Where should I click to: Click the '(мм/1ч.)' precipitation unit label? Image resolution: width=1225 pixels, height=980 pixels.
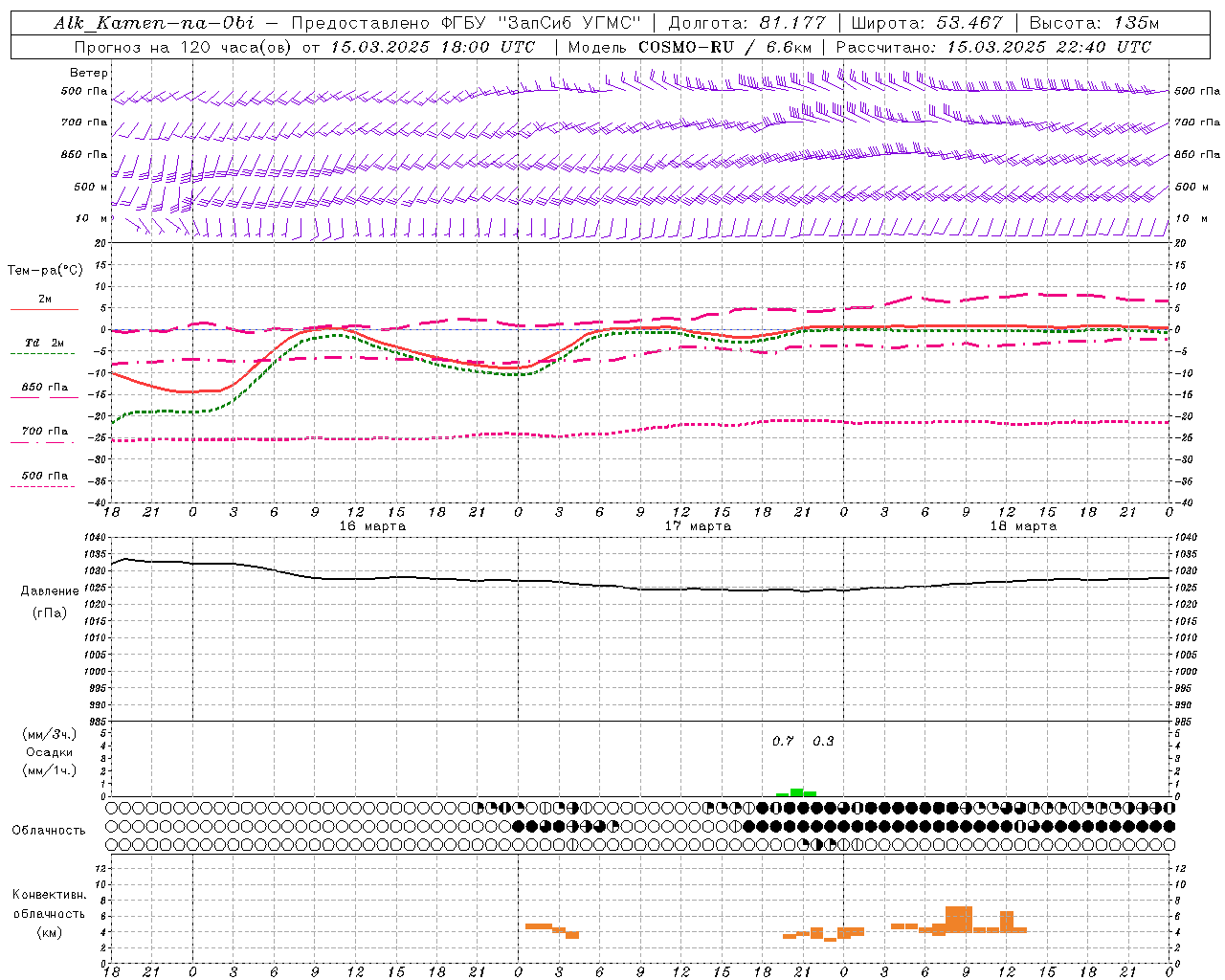point(50,770)
